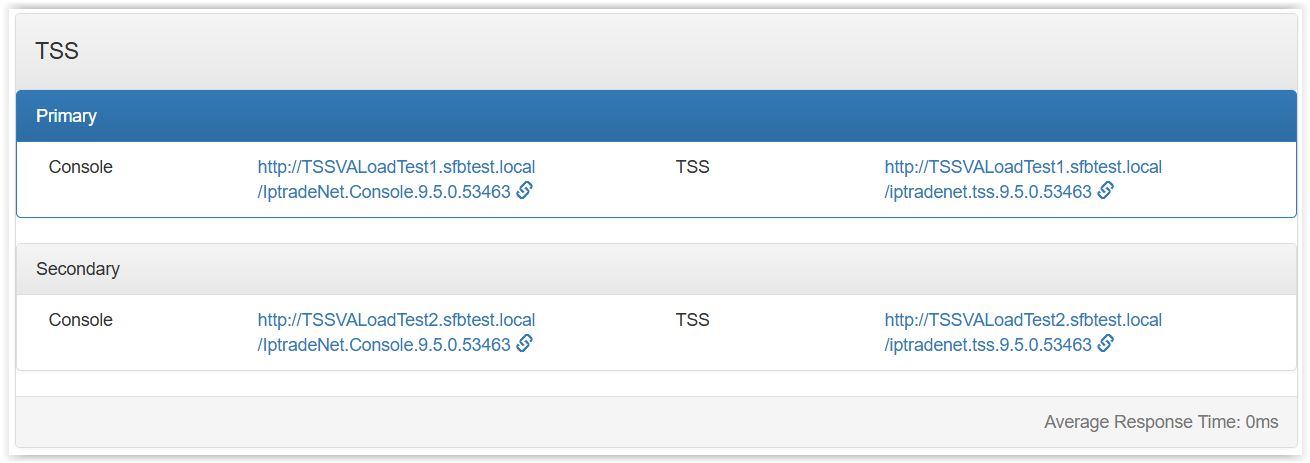Click the Console label in Primary panel
The height and width of the screenshot is (463, 1310).
pos(80,167)
